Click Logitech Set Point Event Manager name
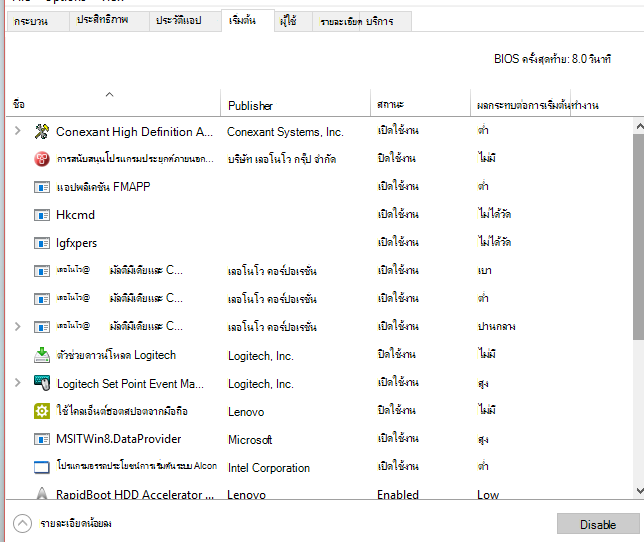 130,384
